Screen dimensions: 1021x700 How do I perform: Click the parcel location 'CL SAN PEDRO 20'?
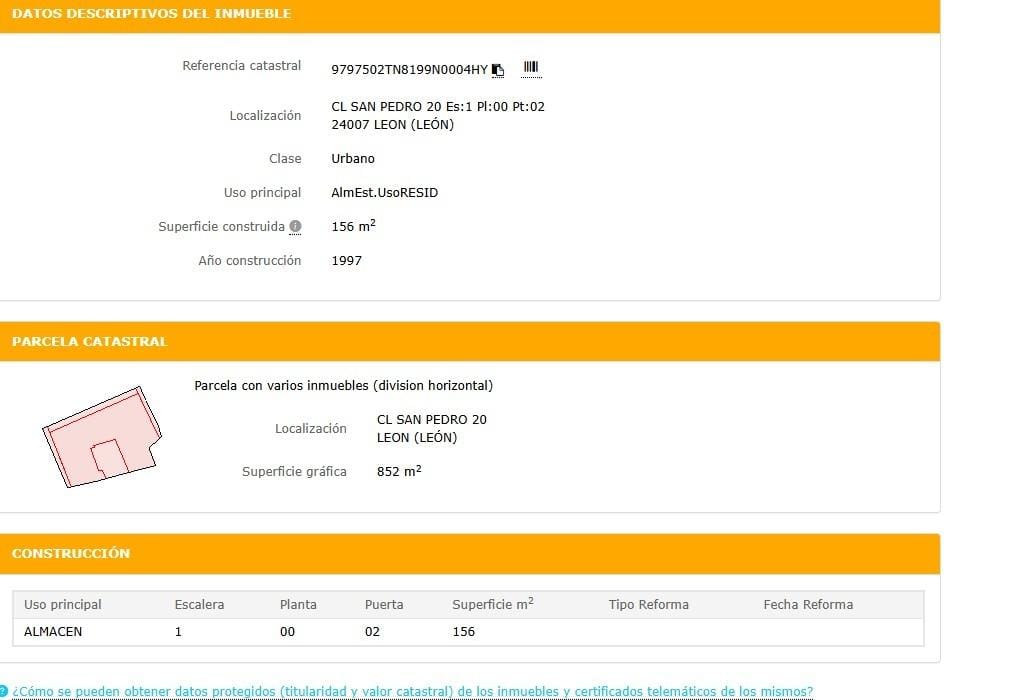432,419
